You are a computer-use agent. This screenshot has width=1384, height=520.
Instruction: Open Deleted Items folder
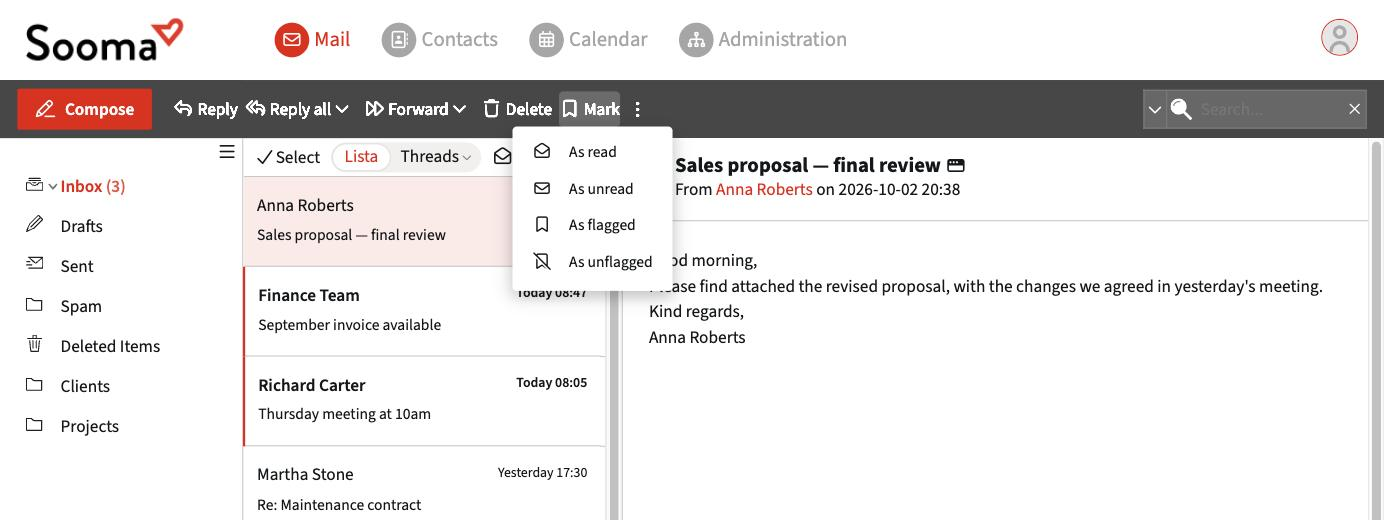(x=110, y=346)
